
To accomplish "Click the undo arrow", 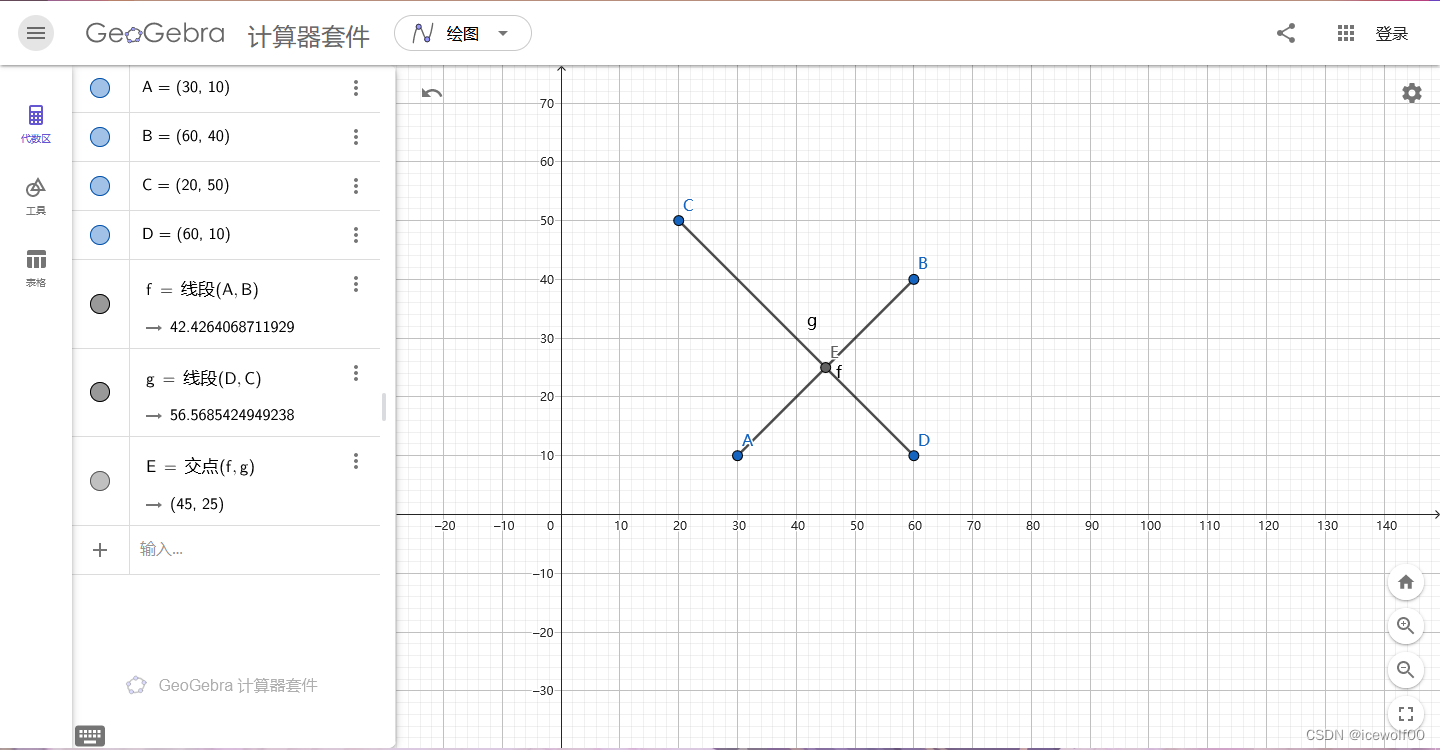I will point(432,93).
